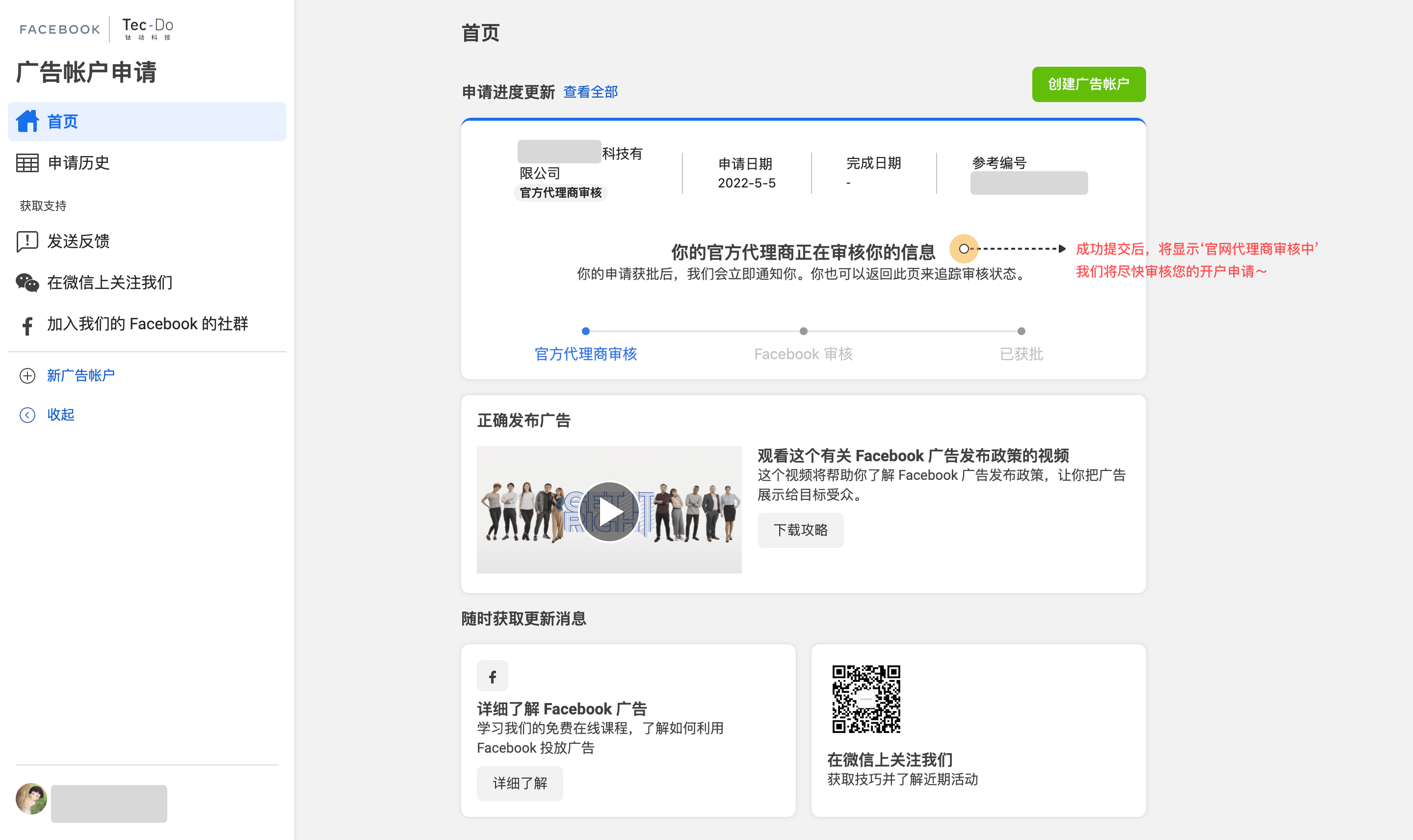Collapse sidebar with 收起

tap(60, 414)
